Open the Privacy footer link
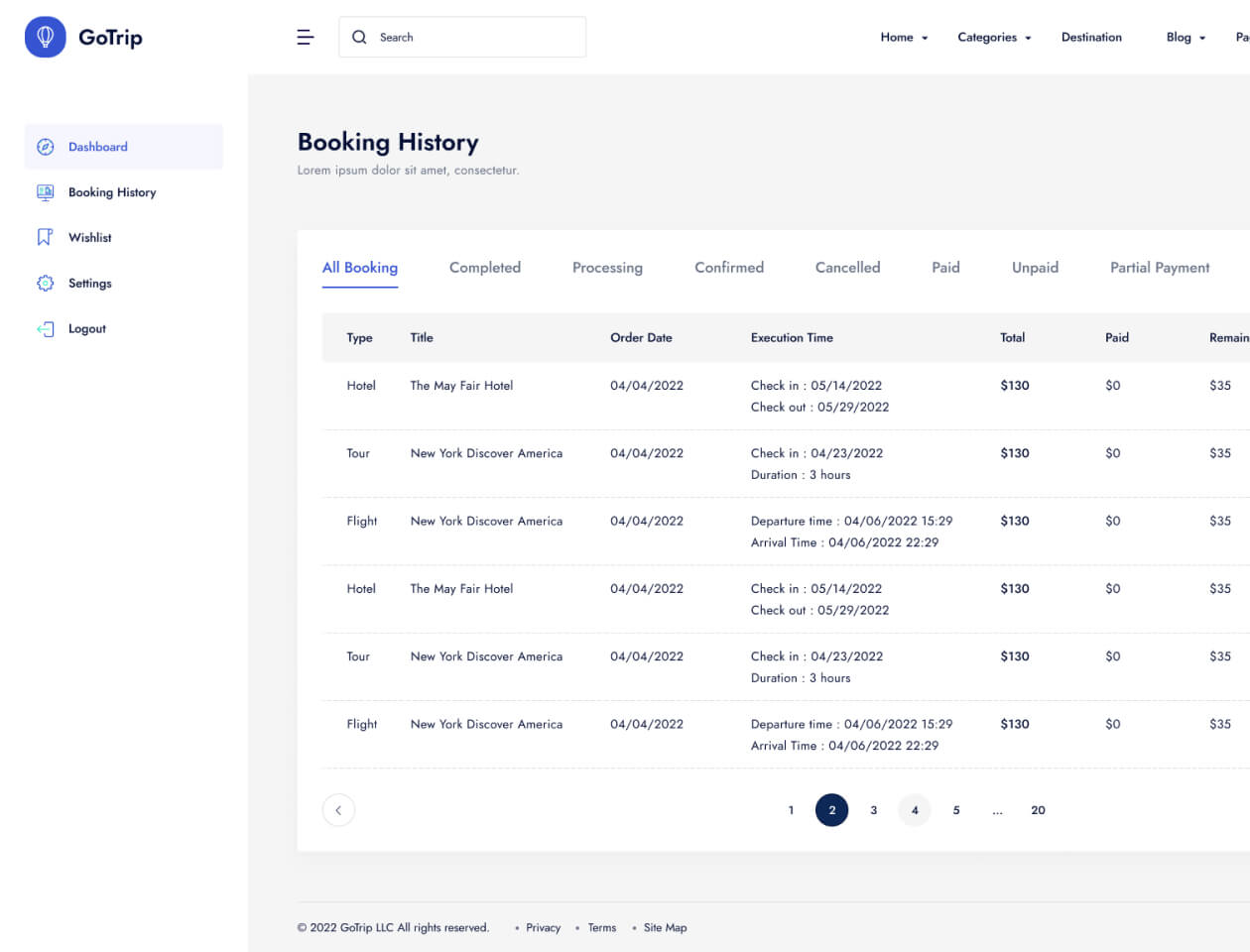Image resolution: width=1250 pixels, height=952 pixels. tap(543, 927)
